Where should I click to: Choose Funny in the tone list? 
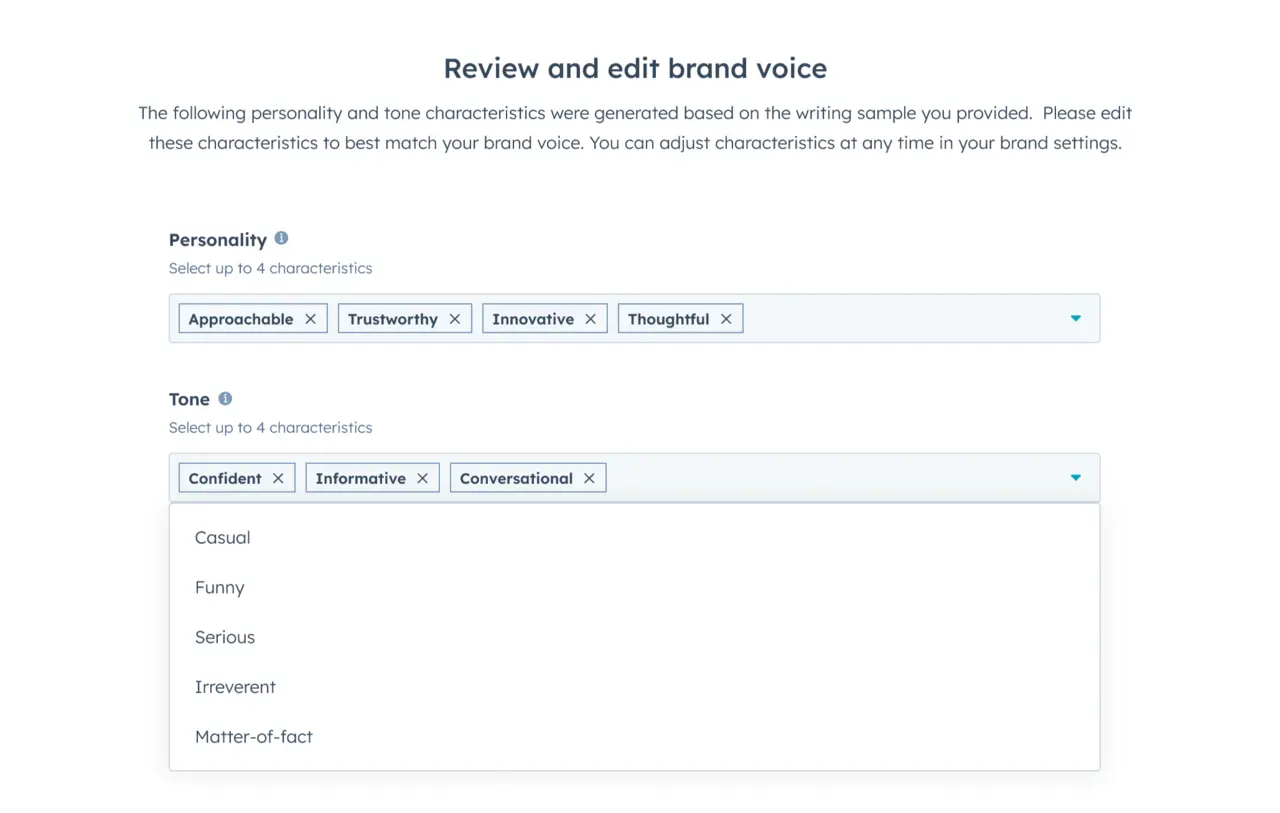click(x=219, y=587)
